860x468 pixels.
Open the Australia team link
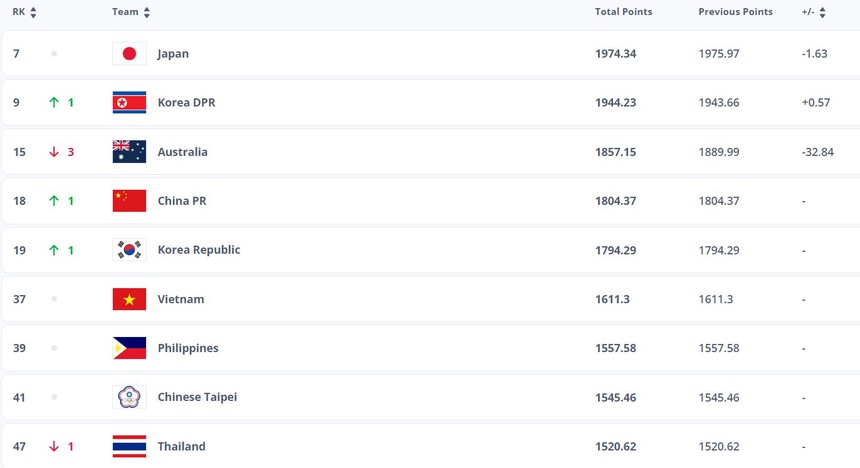coord(182,152)
